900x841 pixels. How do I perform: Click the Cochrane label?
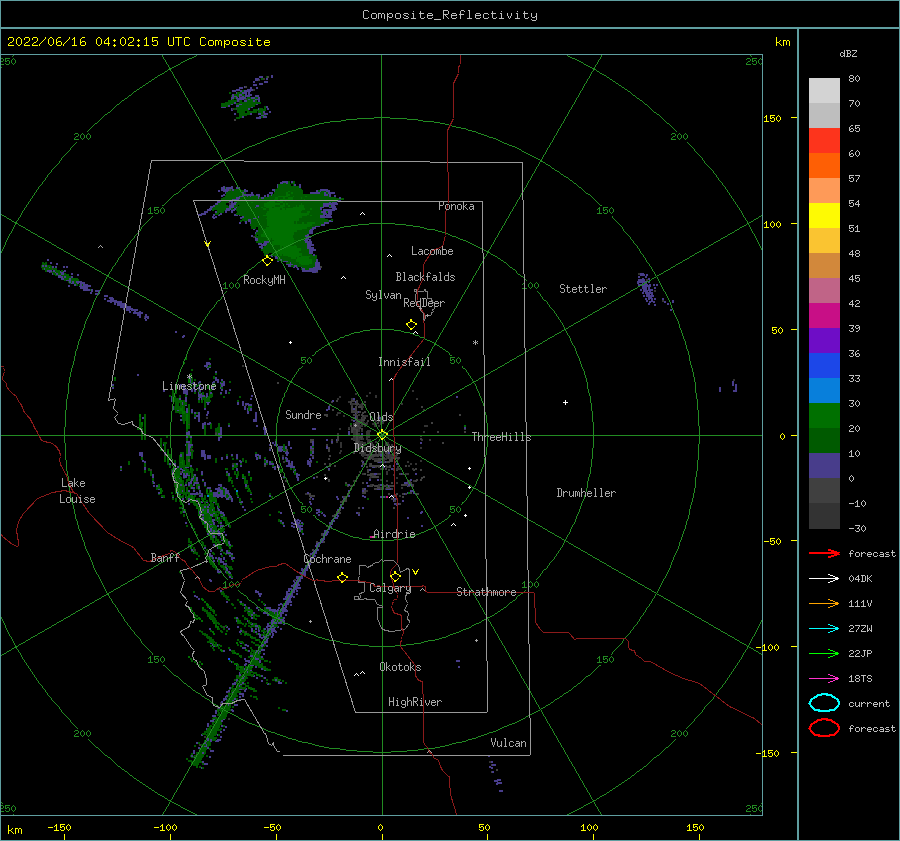click(327, 559)
